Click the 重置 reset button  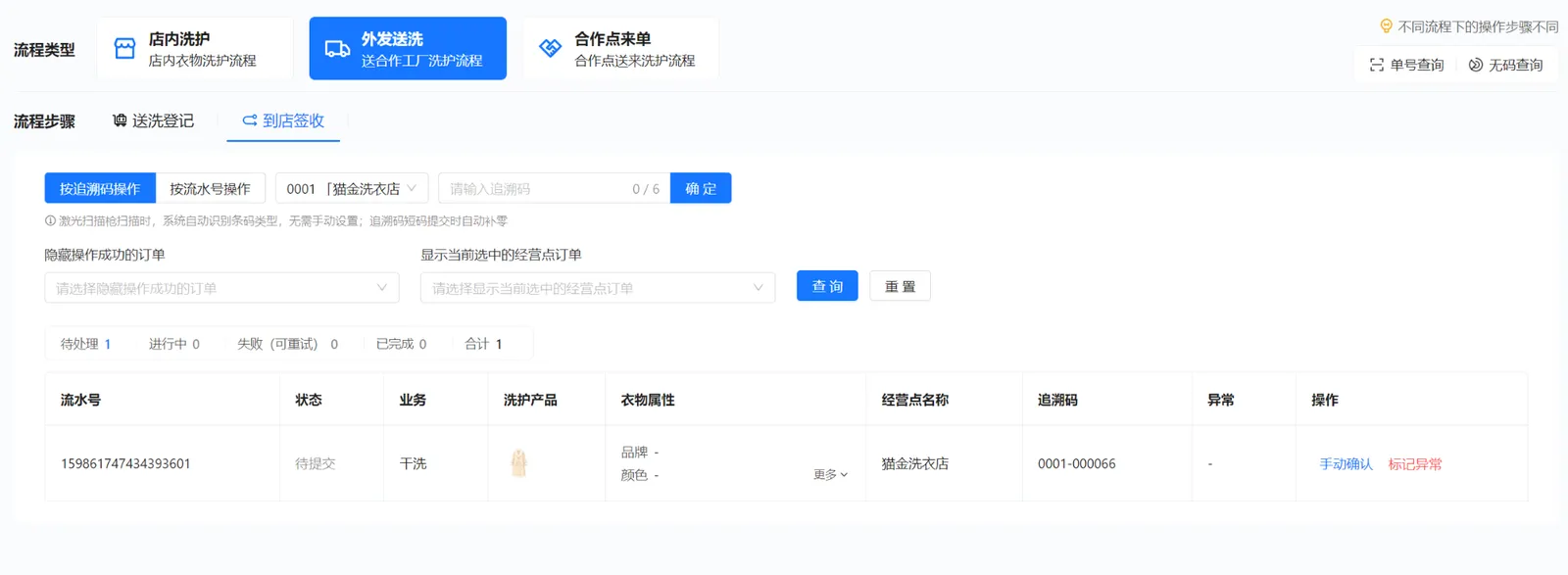point(900,286)
